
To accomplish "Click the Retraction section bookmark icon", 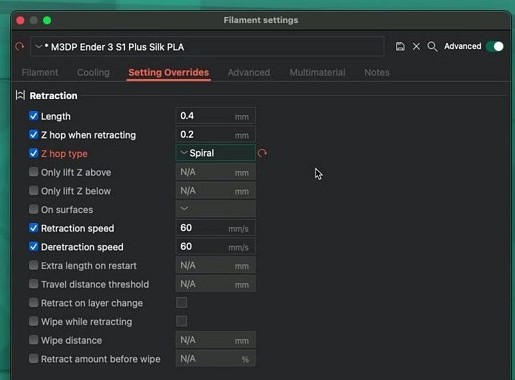I will (20, 95).
